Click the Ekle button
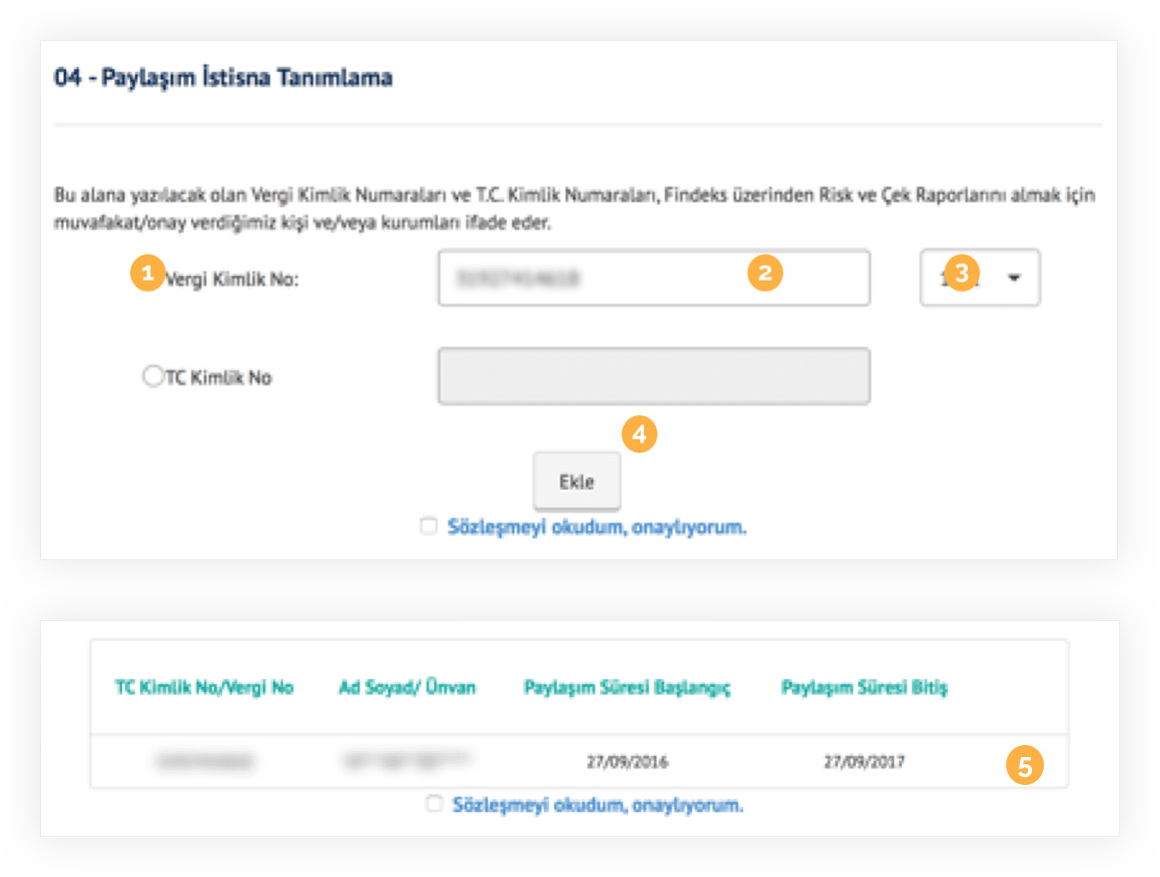This screenshot has height=877, width=1160. pyautogui.click(x=576, y=482)
